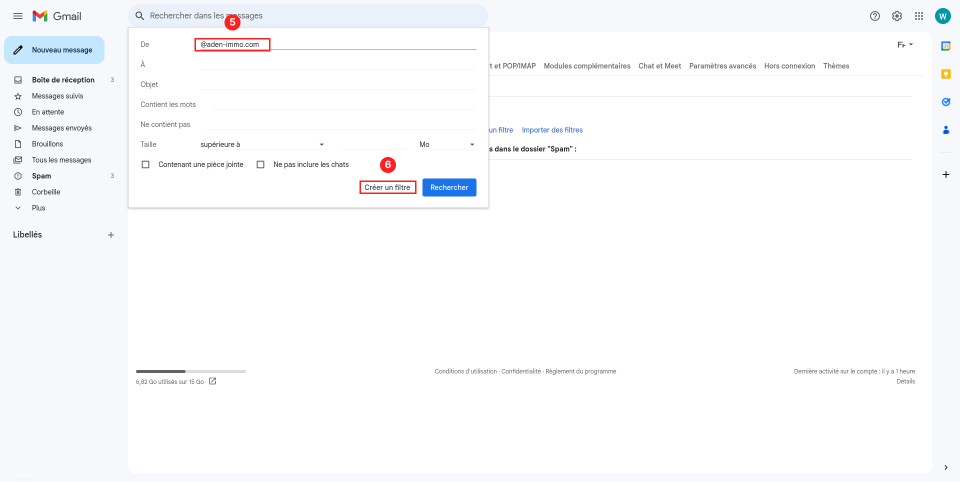The image size is (960, 482).
Task: Open the 'Thèmes' settings tab
Action: pos(836,66)
